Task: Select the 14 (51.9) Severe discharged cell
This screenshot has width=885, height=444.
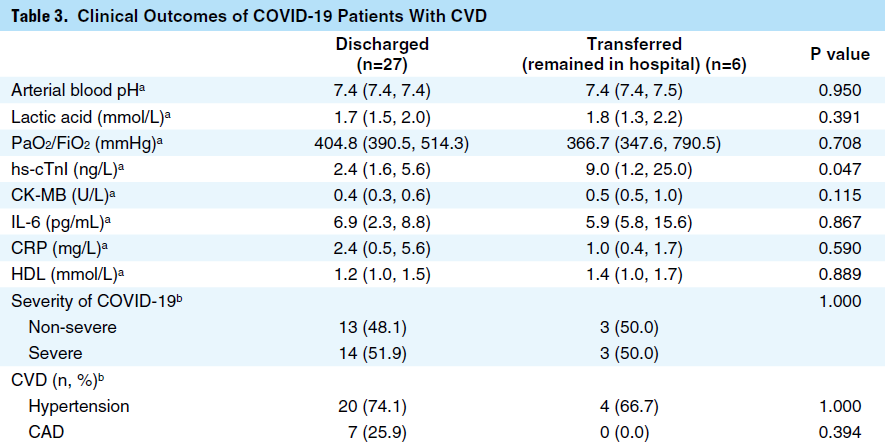Action: coord(382,353)
